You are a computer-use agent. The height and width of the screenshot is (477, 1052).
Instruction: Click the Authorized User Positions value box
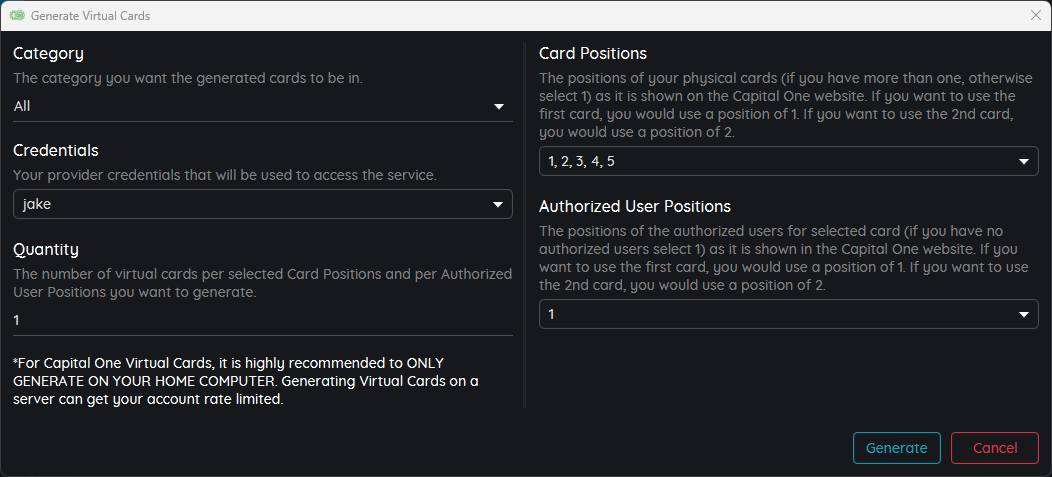[x=789, y=315]
